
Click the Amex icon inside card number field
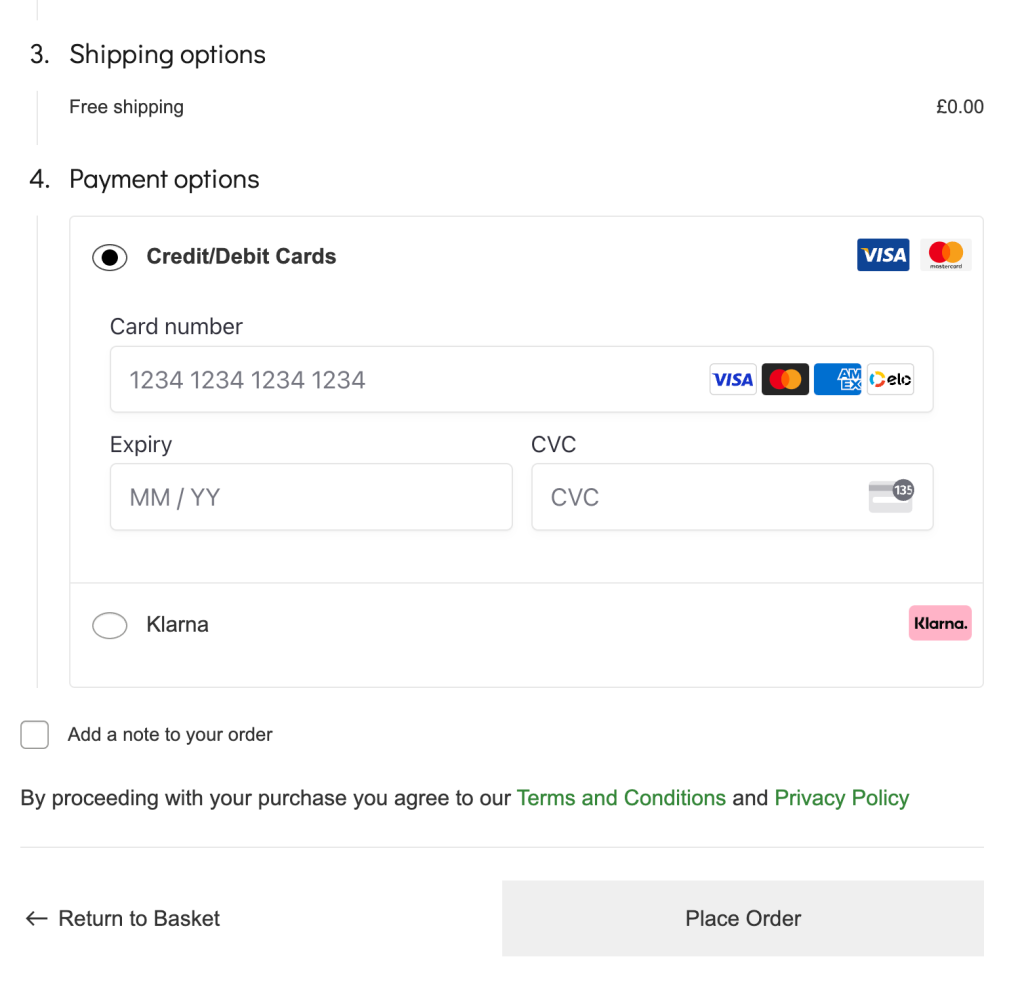pyautogui.click(x=838, y=379)
